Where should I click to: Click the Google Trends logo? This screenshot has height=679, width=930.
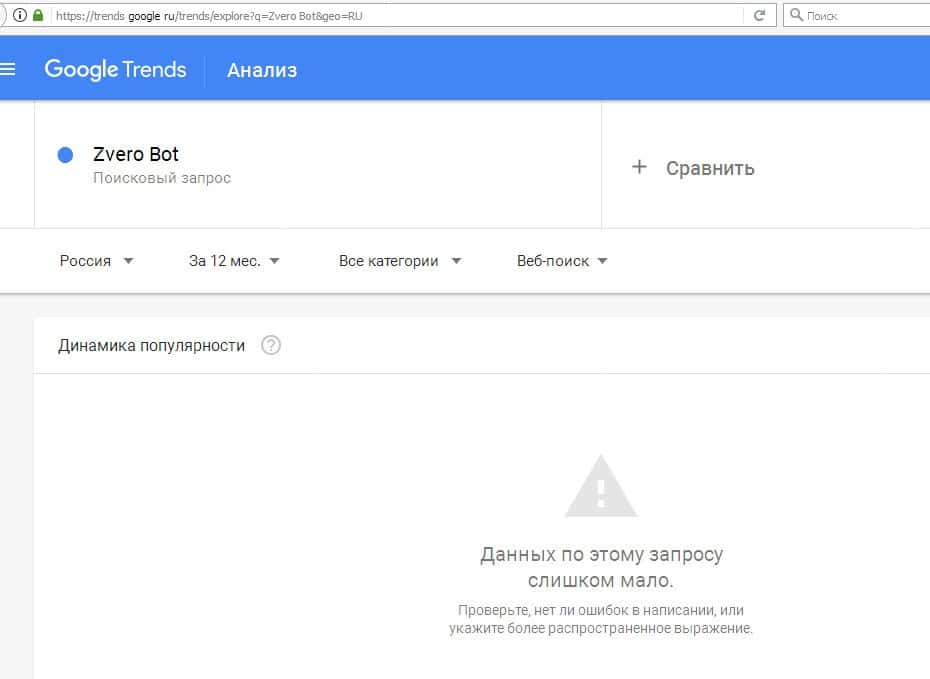tap(116, 70)
